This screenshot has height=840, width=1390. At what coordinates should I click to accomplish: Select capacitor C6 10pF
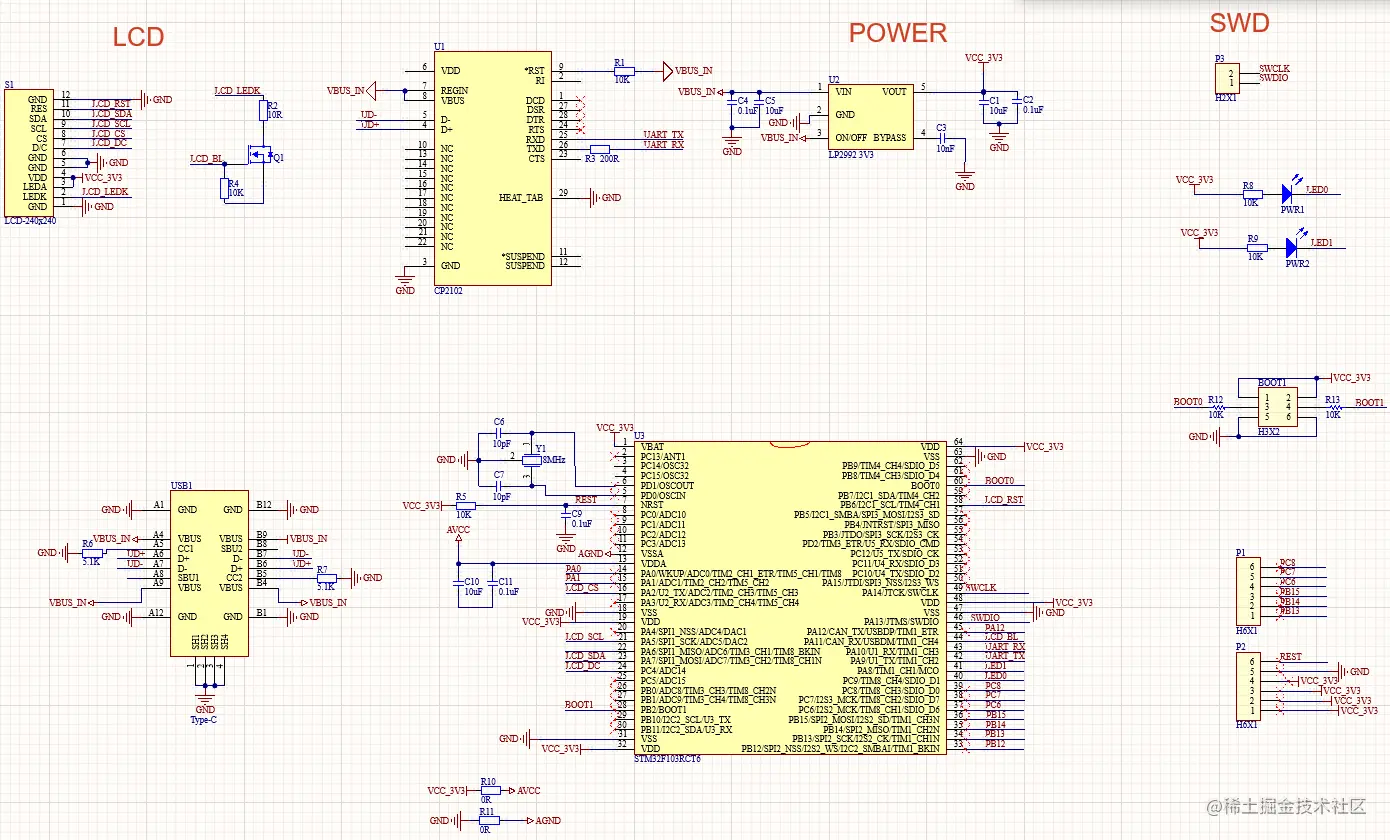tap(499, 433)
